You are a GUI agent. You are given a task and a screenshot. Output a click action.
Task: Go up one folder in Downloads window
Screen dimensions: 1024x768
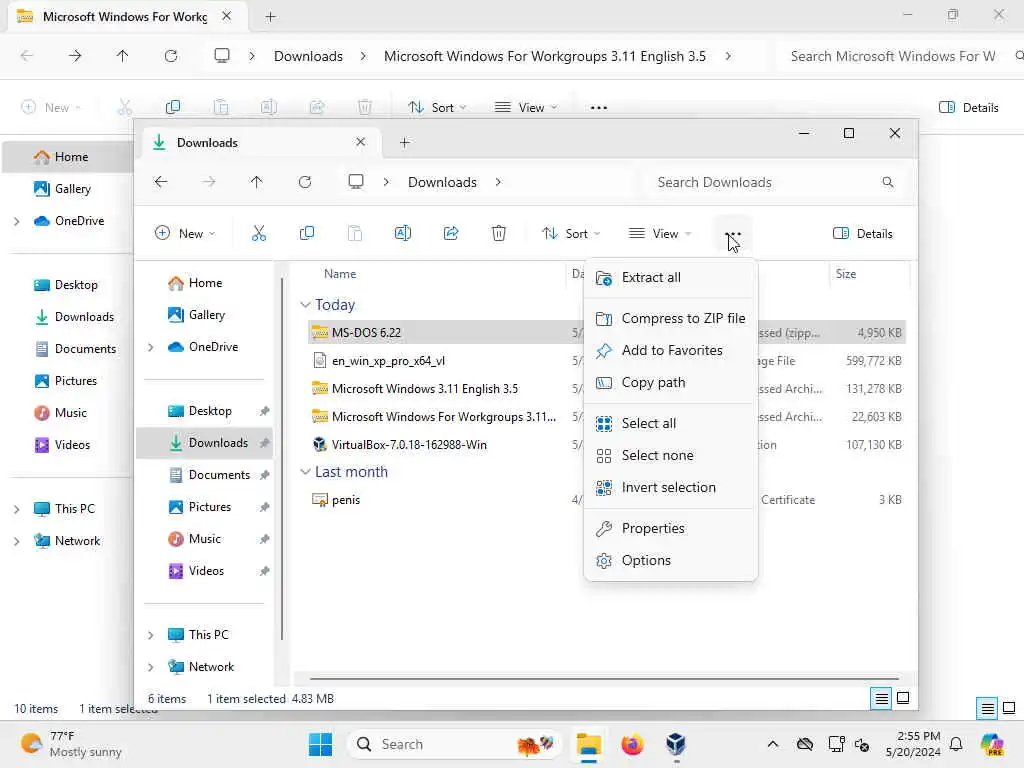point(256,182)
